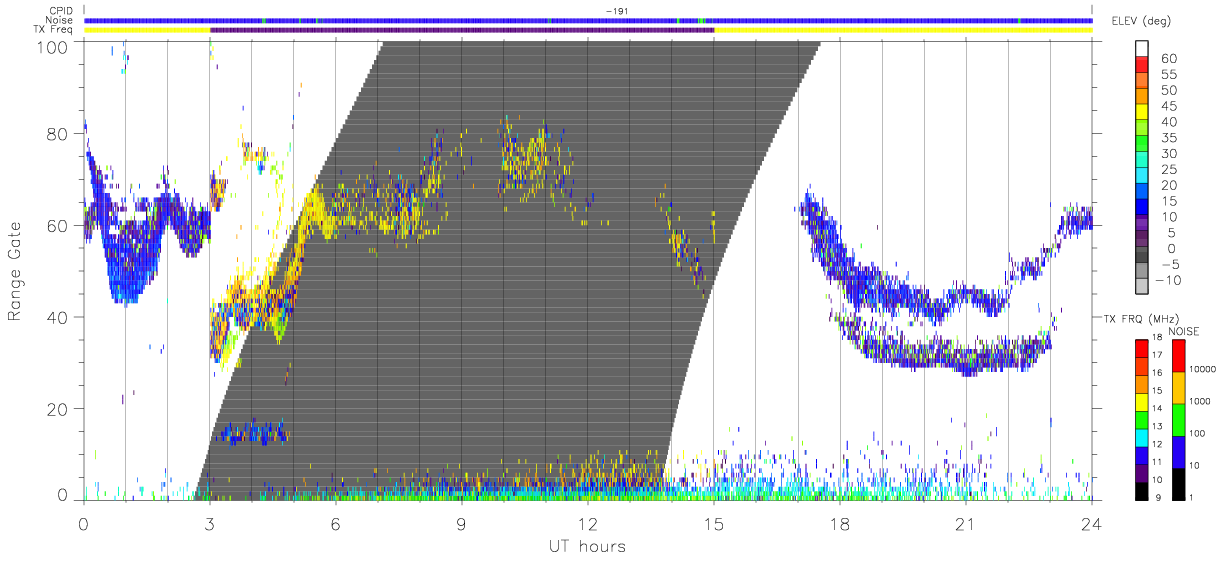Click the "40" tick label on the Range Gate axis
This screenshot has height=567, width=1228.
pos(59,317)
